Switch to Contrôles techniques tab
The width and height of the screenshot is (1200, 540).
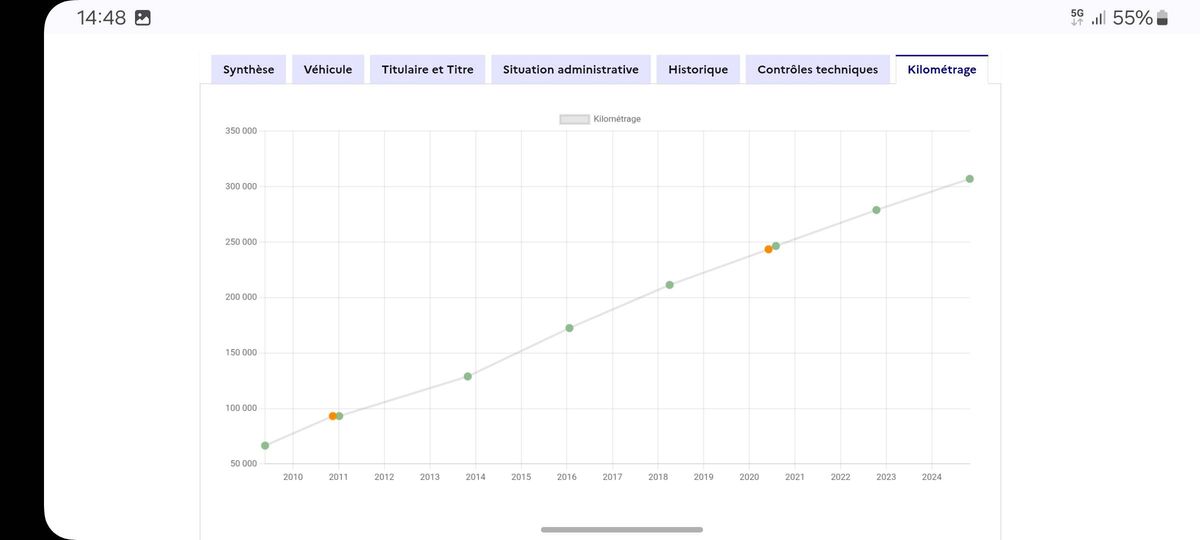click(x=818, y=70)
